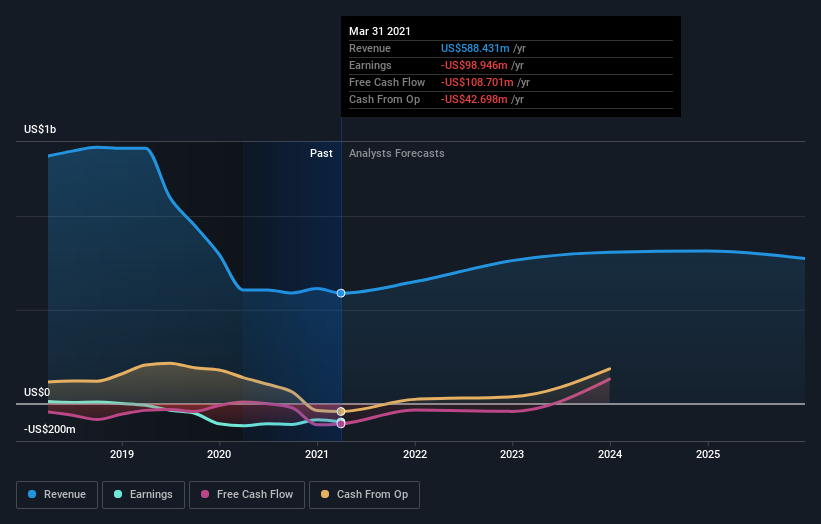This screenshot has width=821, height=524.
Task: Click the Earnings row label in tooltip
Action: 370,65
